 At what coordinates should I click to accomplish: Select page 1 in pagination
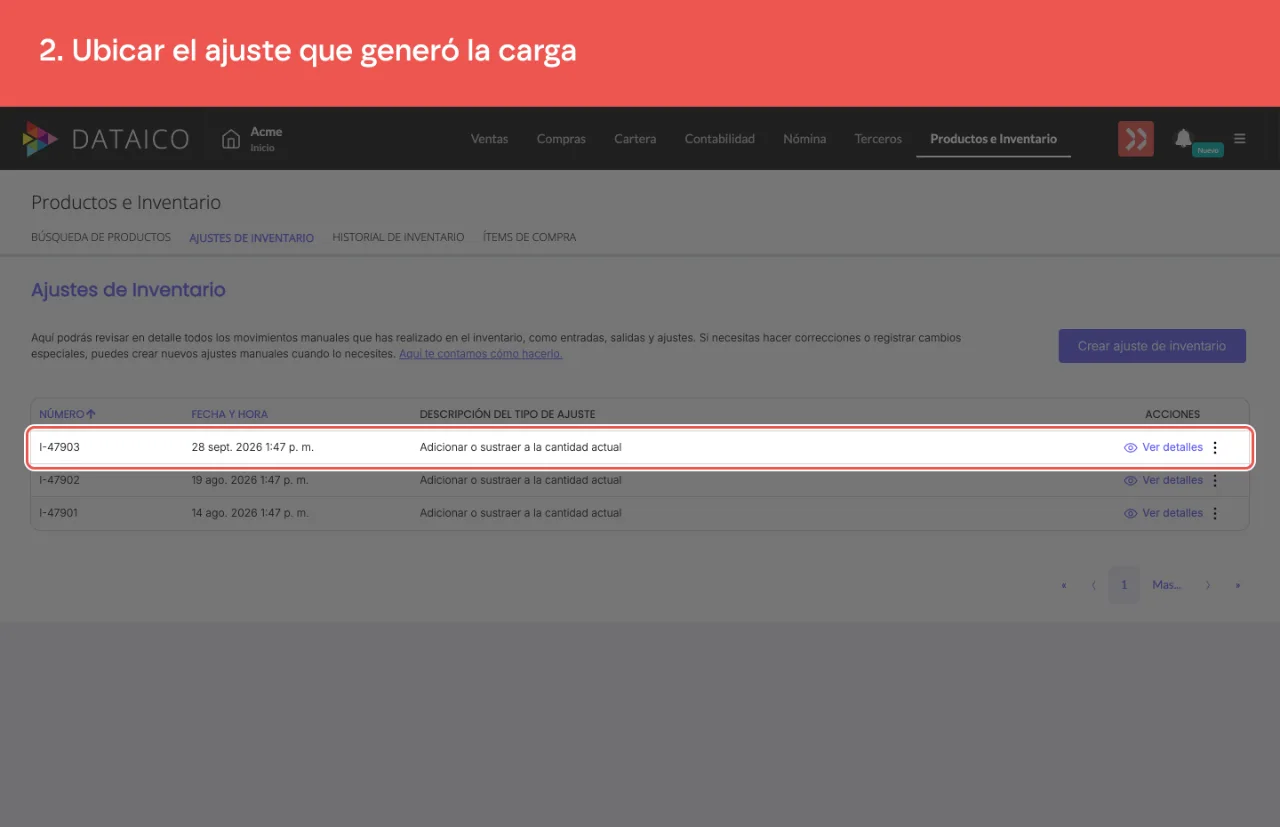pyautogui.click(x=1124, y=585)
